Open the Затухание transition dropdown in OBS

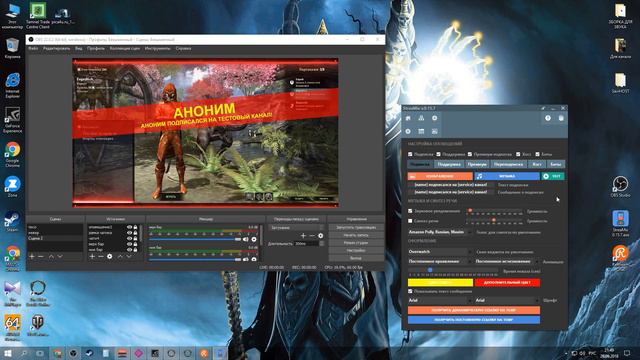tap(297, 227)
